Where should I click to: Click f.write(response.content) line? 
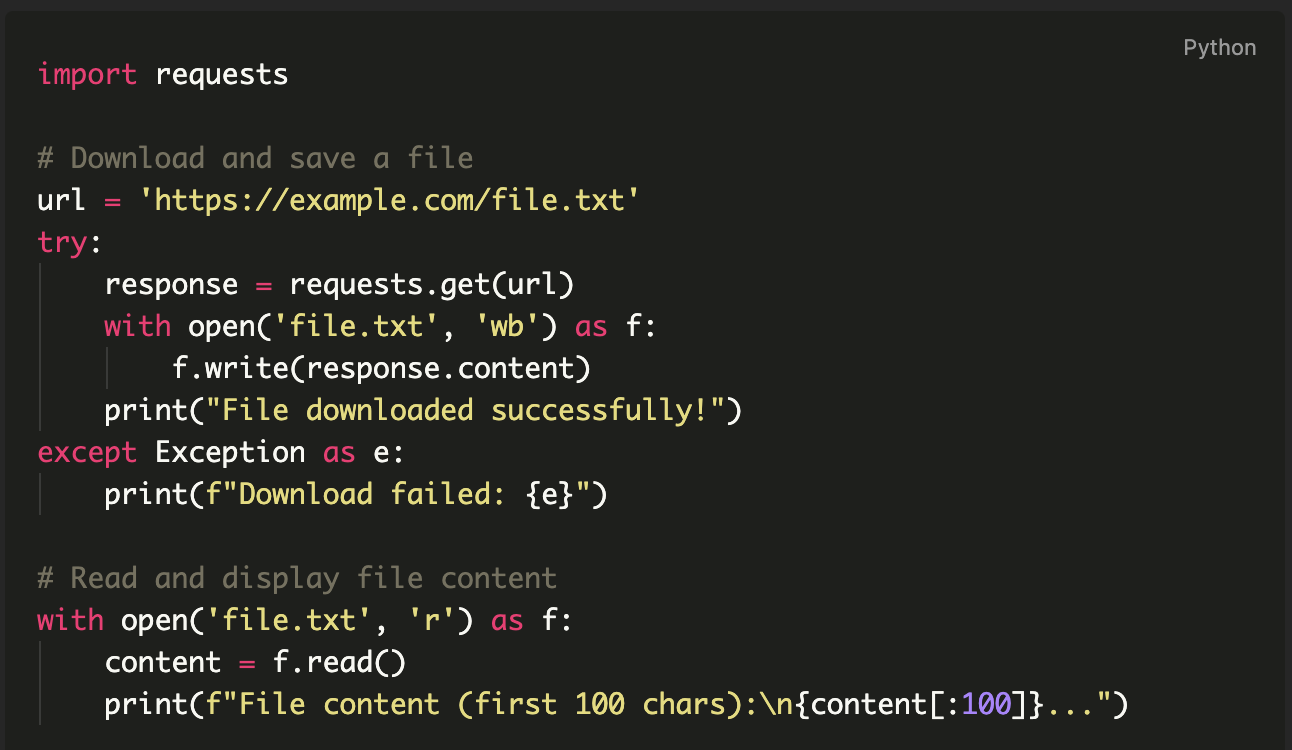[381, 368]
